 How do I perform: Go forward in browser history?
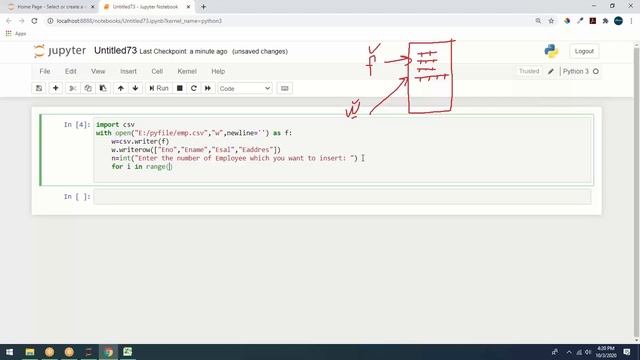[22, 21]
